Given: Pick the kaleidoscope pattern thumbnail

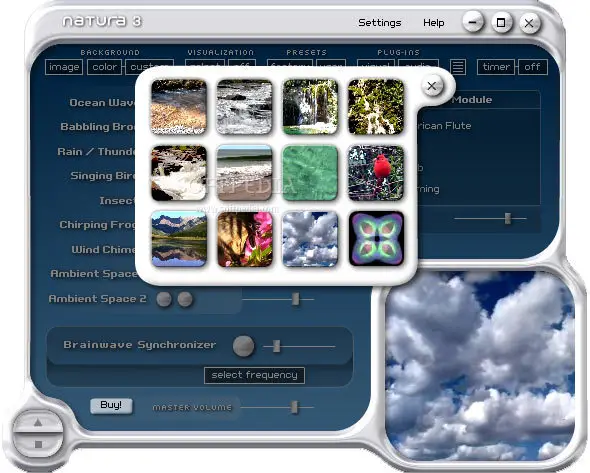Looking at the screenshot, I should click(x=376, y=239).
